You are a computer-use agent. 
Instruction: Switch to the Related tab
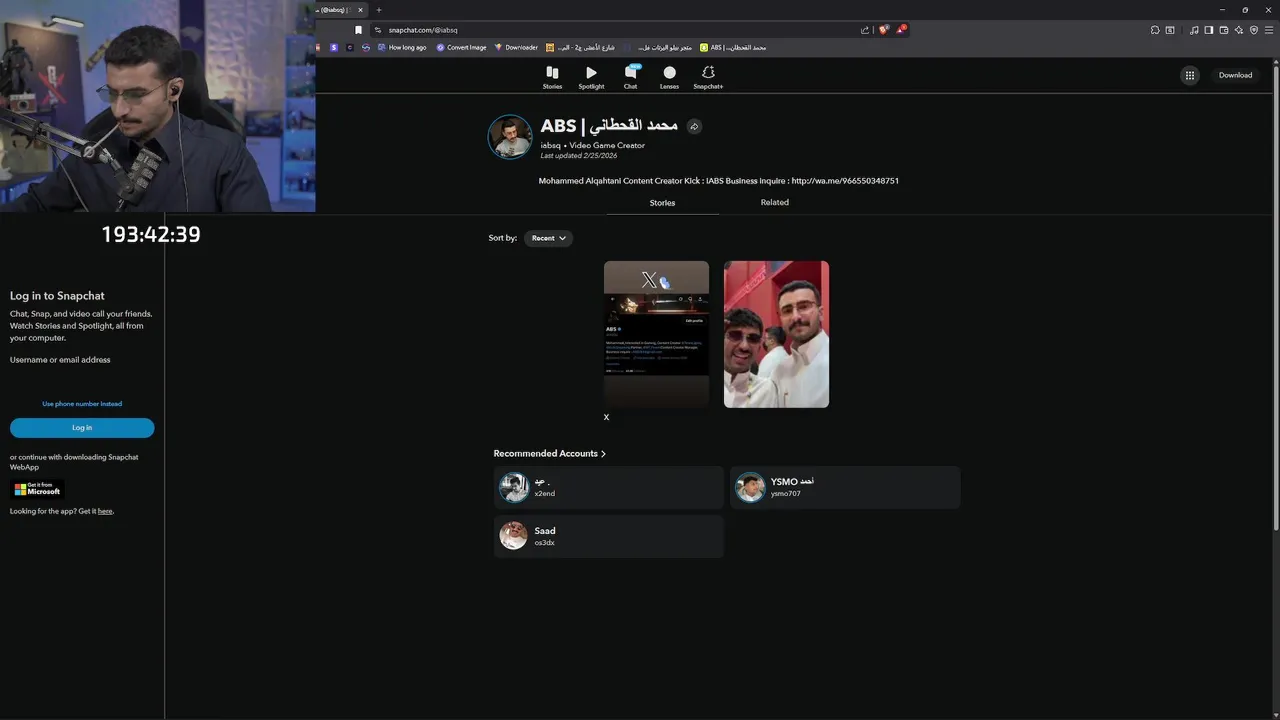775,202
